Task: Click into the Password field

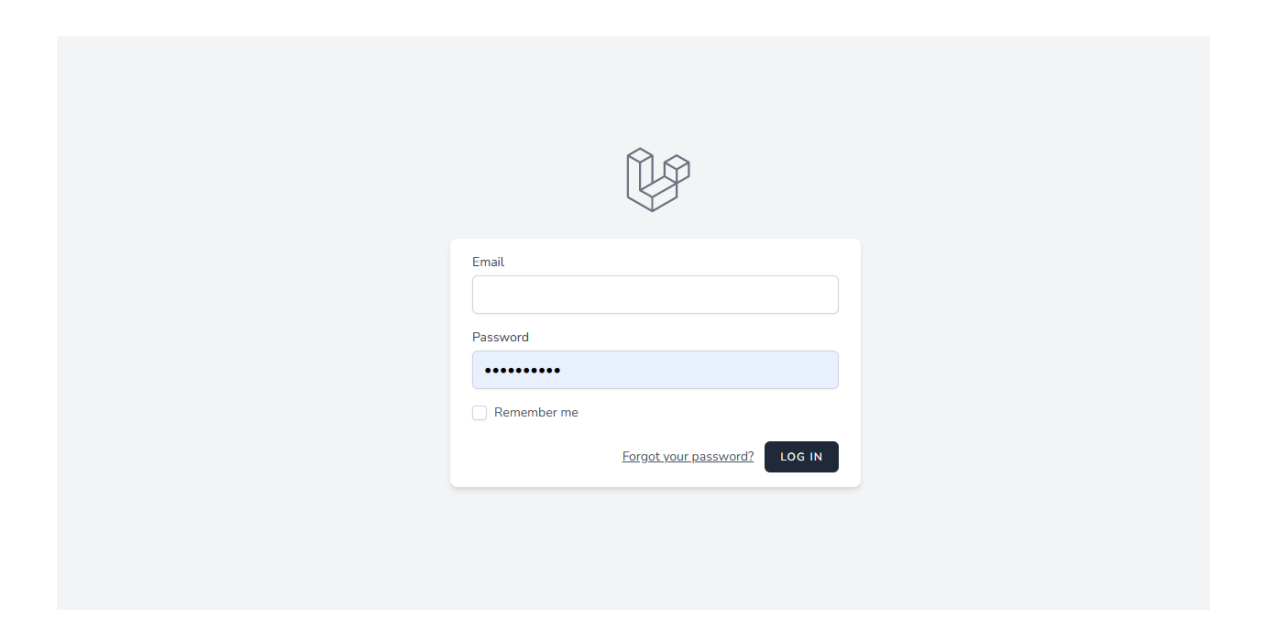Action: tap(655, 370)
